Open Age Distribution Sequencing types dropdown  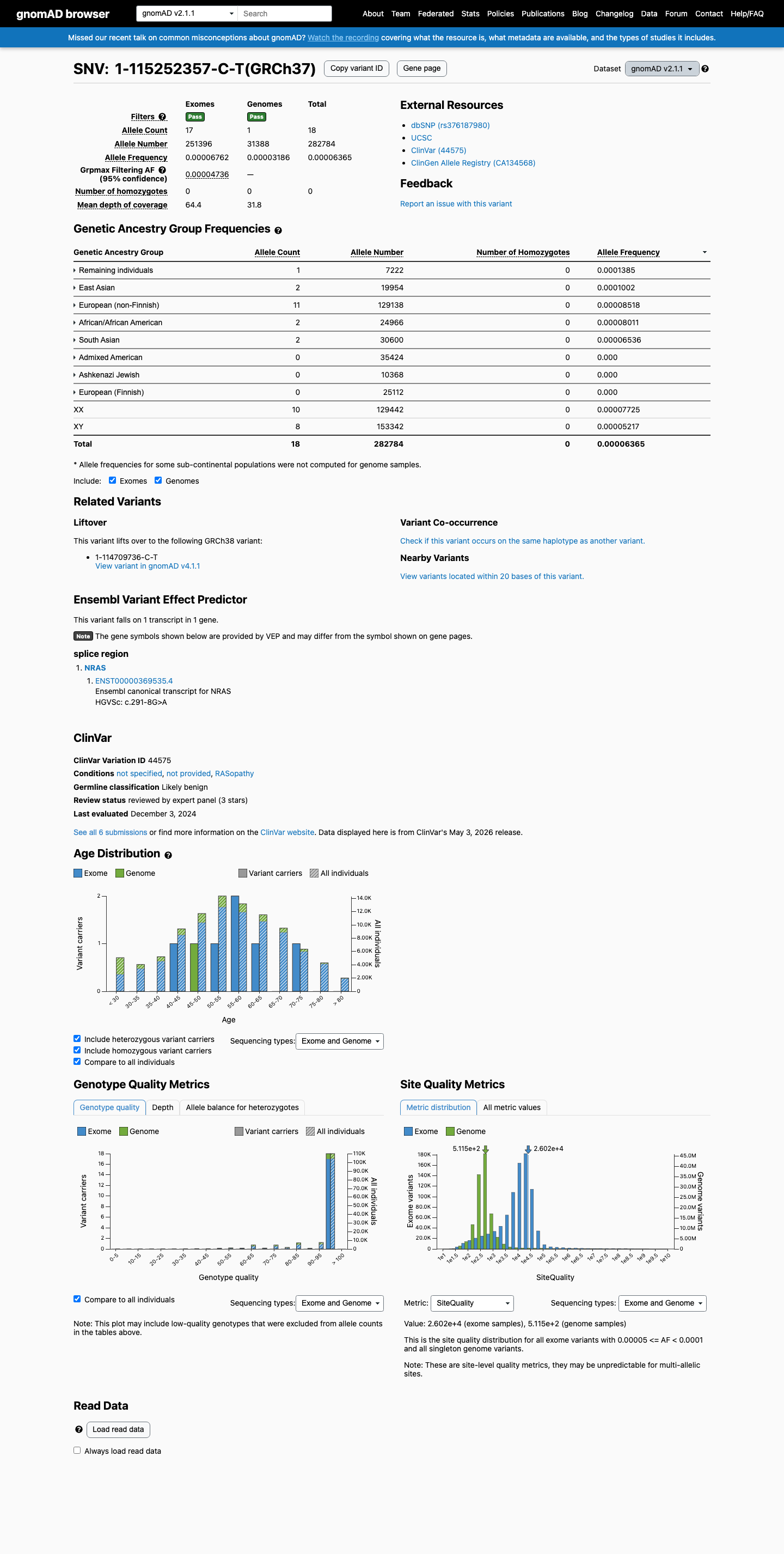[340, 1040]
